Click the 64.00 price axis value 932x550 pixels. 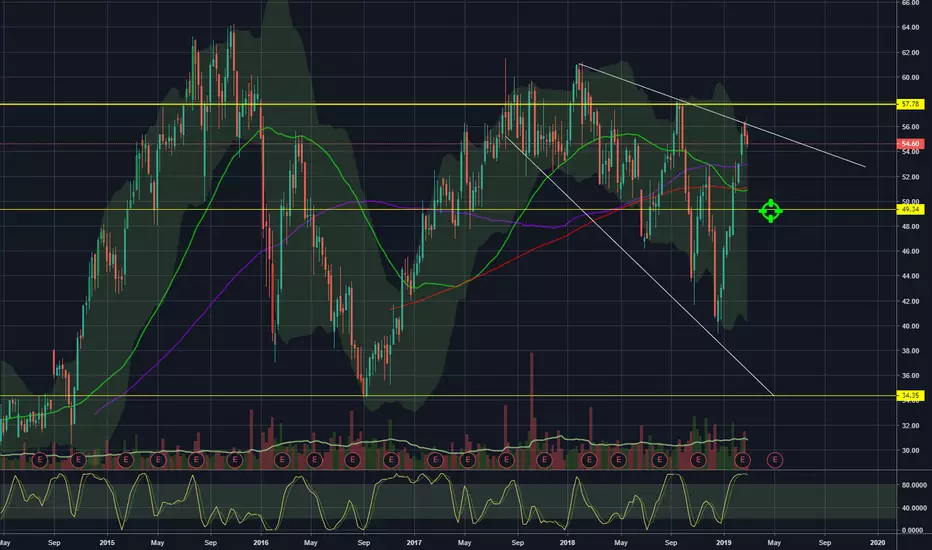coord(910,27)
